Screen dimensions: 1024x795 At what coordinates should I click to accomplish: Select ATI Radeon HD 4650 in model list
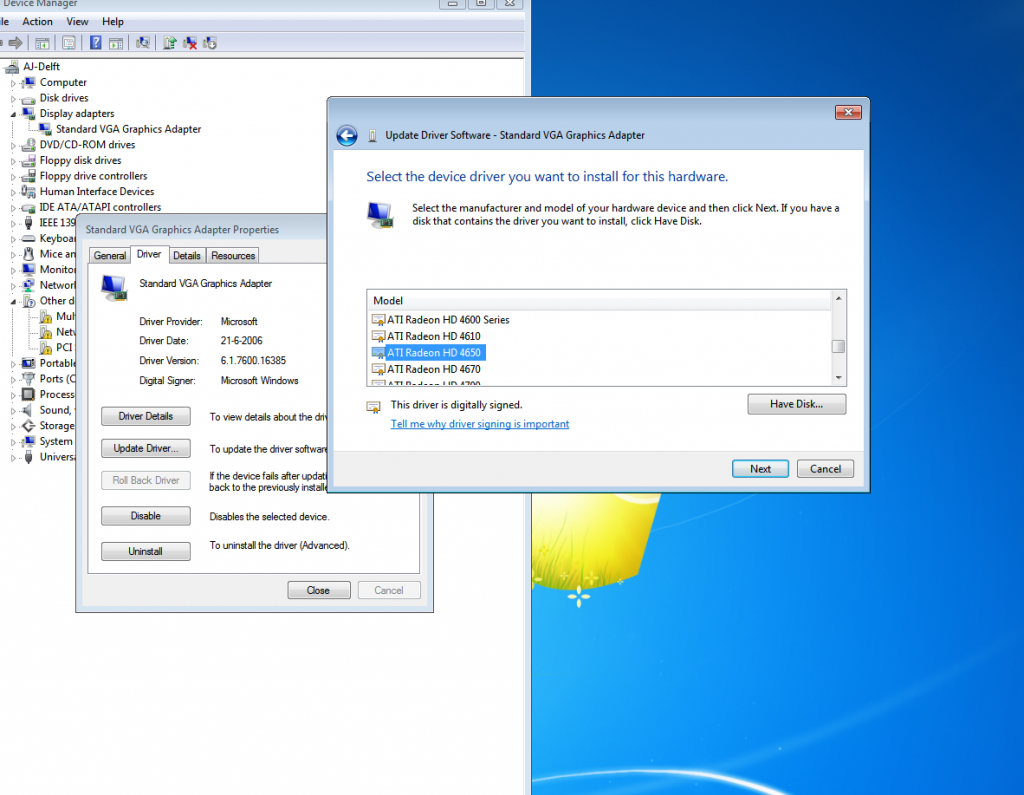click(x=428, y=353)
